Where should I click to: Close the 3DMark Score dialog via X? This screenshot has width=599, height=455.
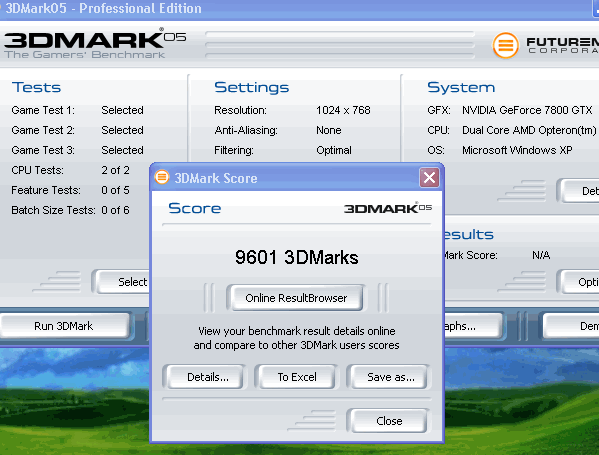pyautogui.click(x=429, y=177)
